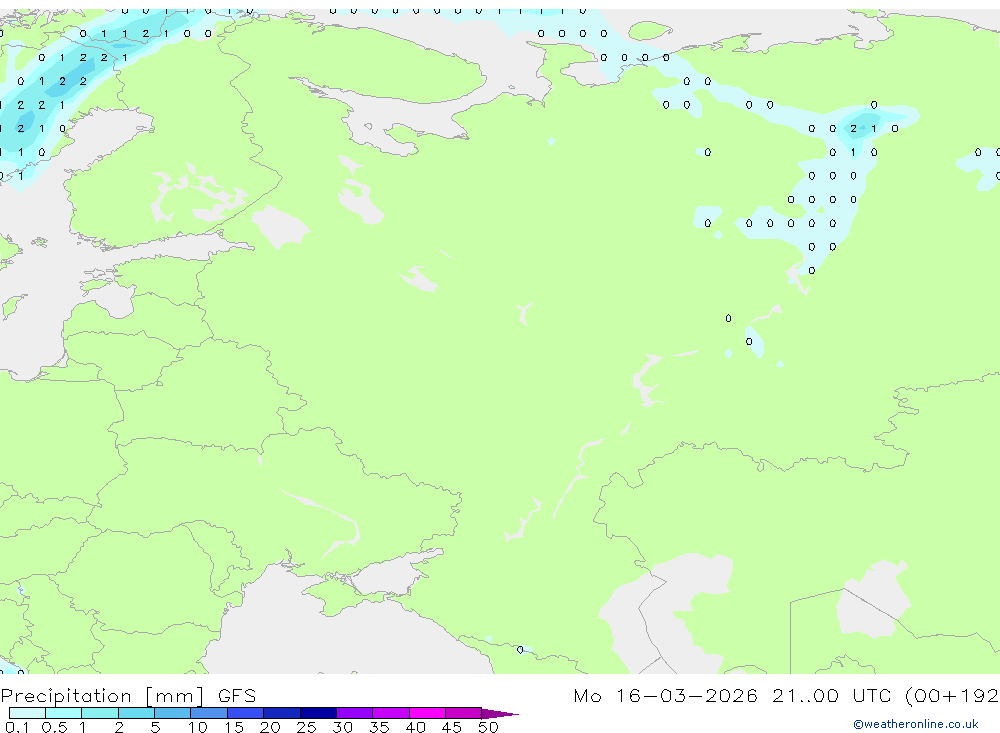1000x733 pixels.
Task: Click the 'Precipitation [mm]' title text
Action: click(x=102, y=696)
